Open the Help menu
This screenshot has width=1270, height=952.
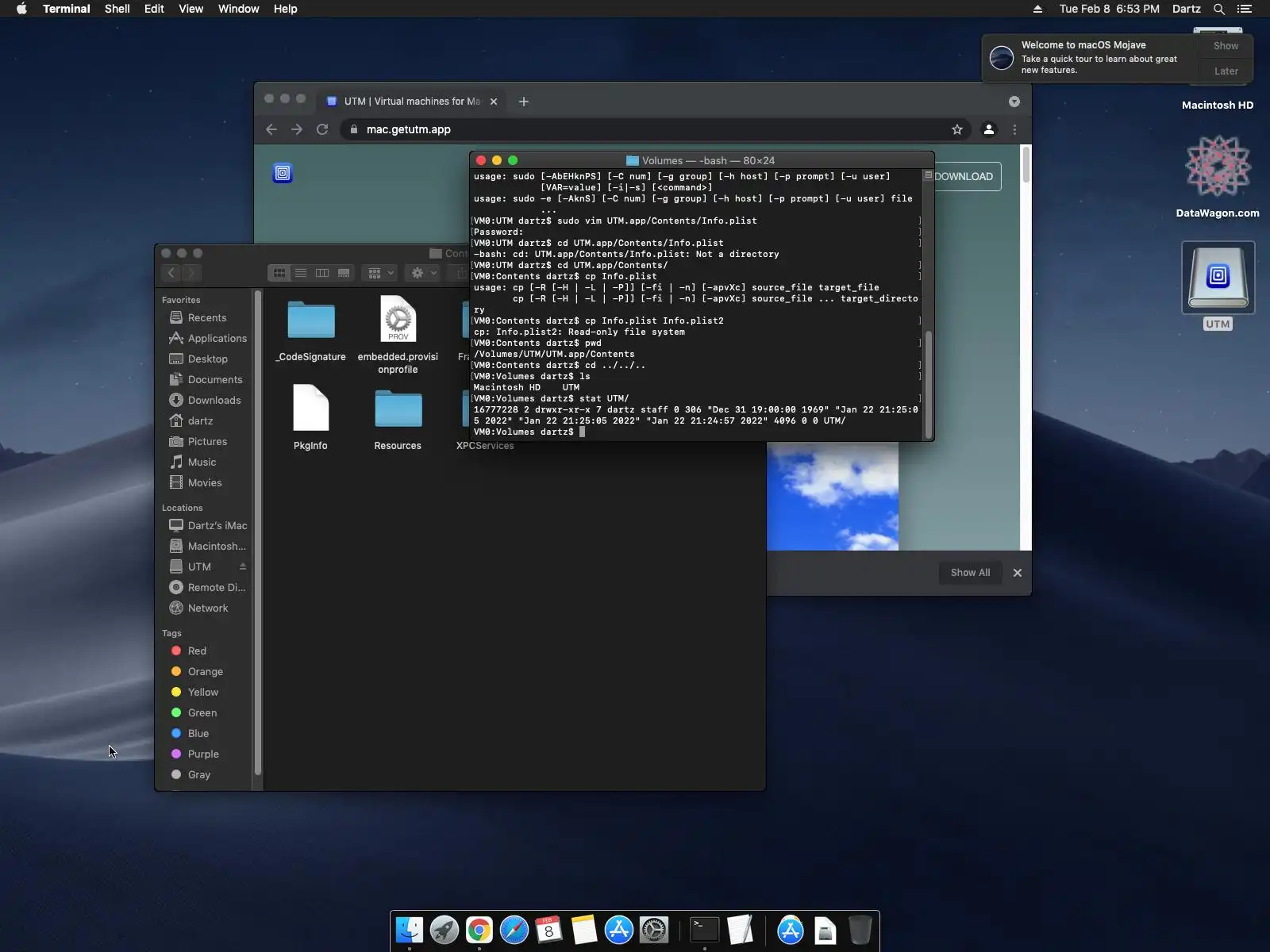click(285, 9)
